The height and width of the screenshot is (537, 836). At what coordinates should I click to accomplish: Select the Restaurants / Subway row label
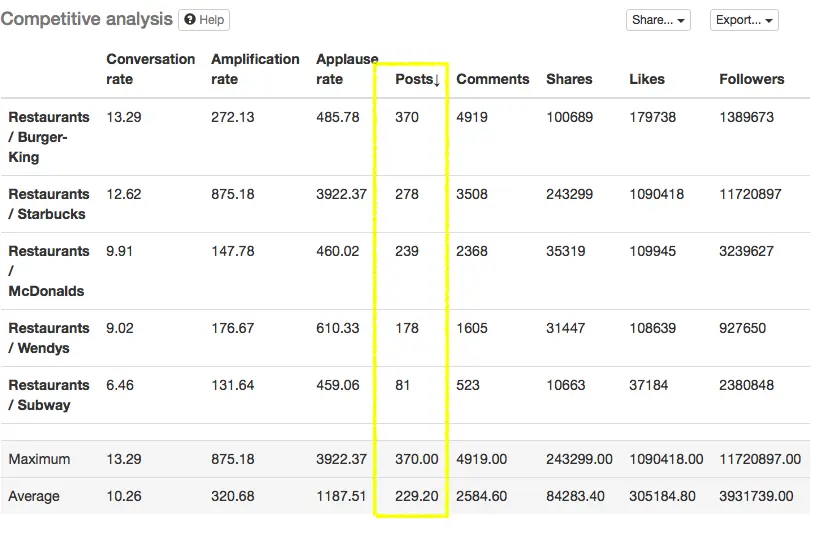point(48,395)
